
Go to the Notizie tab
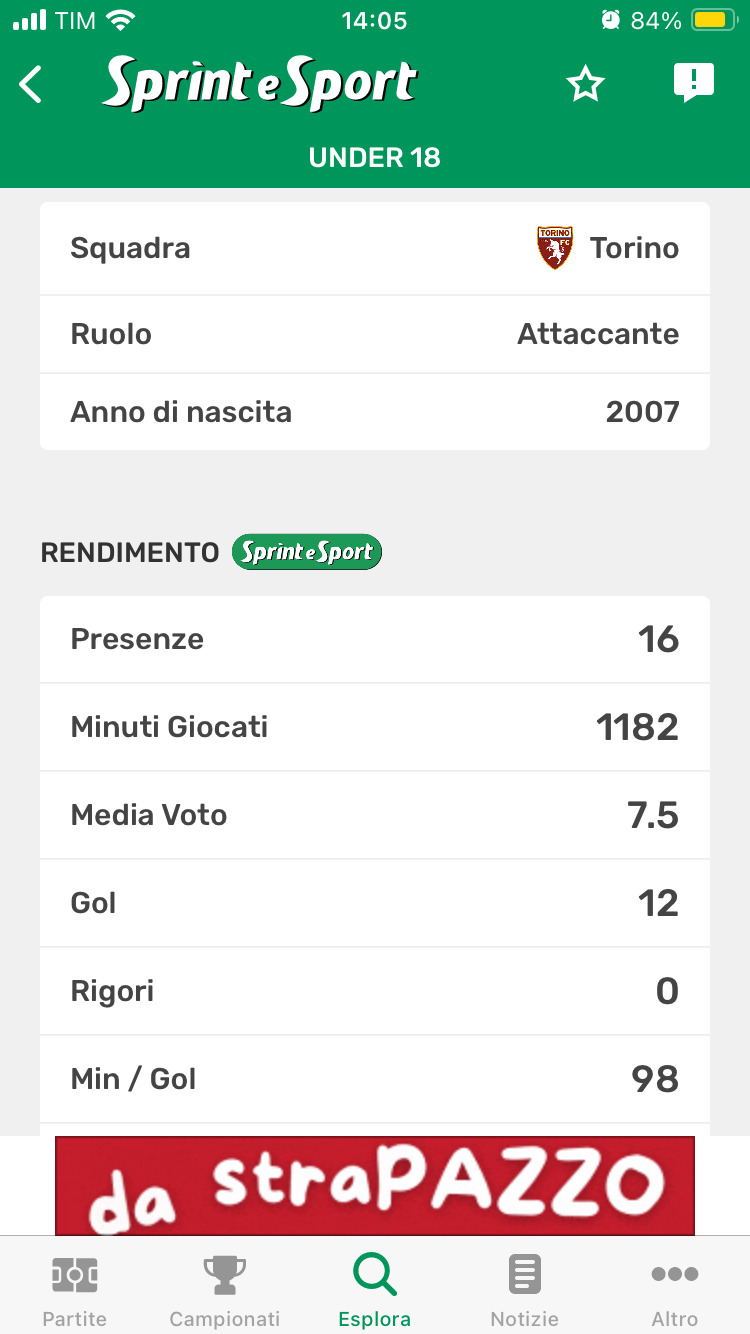(525, 1289)
